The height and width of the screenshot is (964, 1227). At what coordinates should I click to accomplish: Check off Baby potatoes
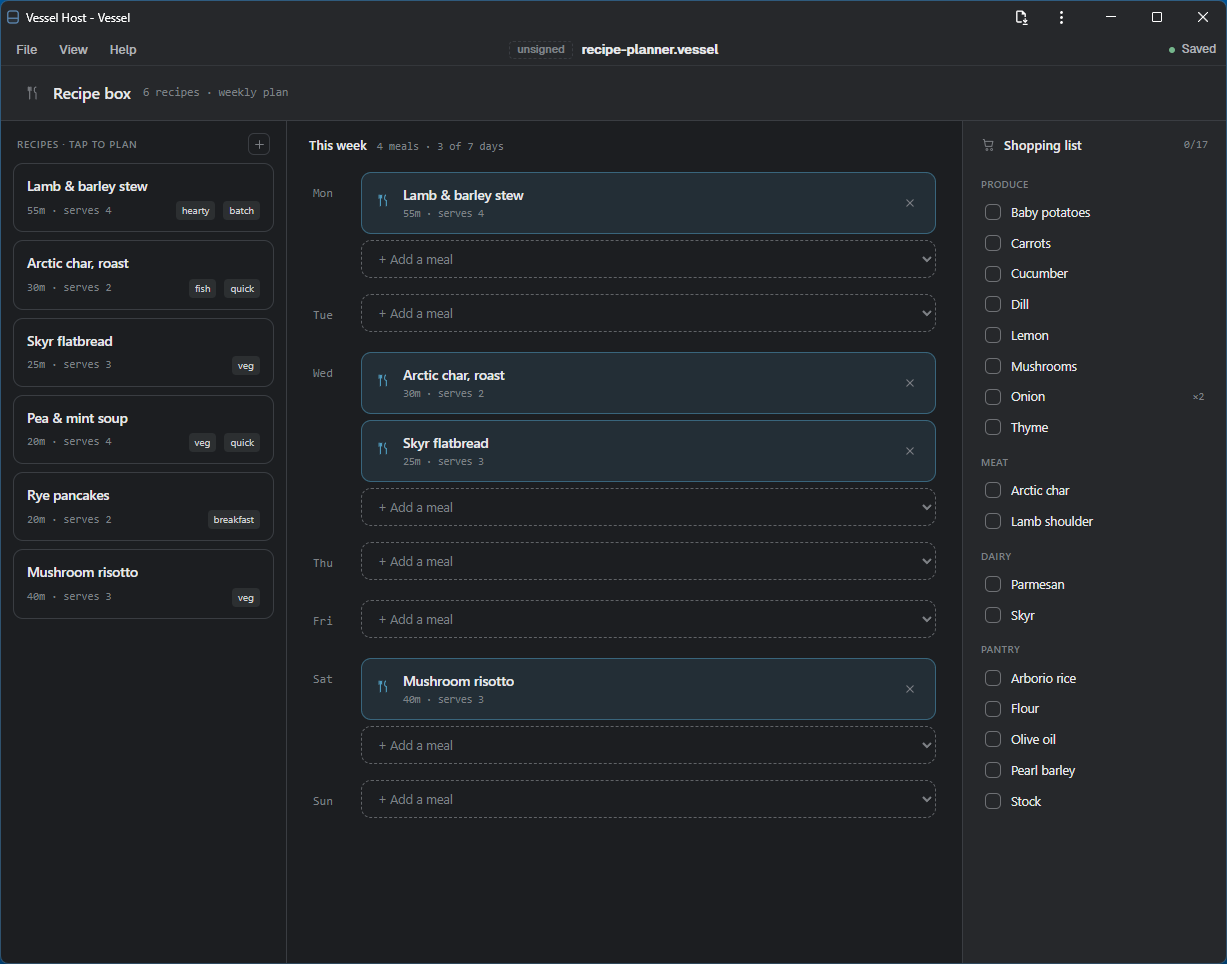pos(993,212)
